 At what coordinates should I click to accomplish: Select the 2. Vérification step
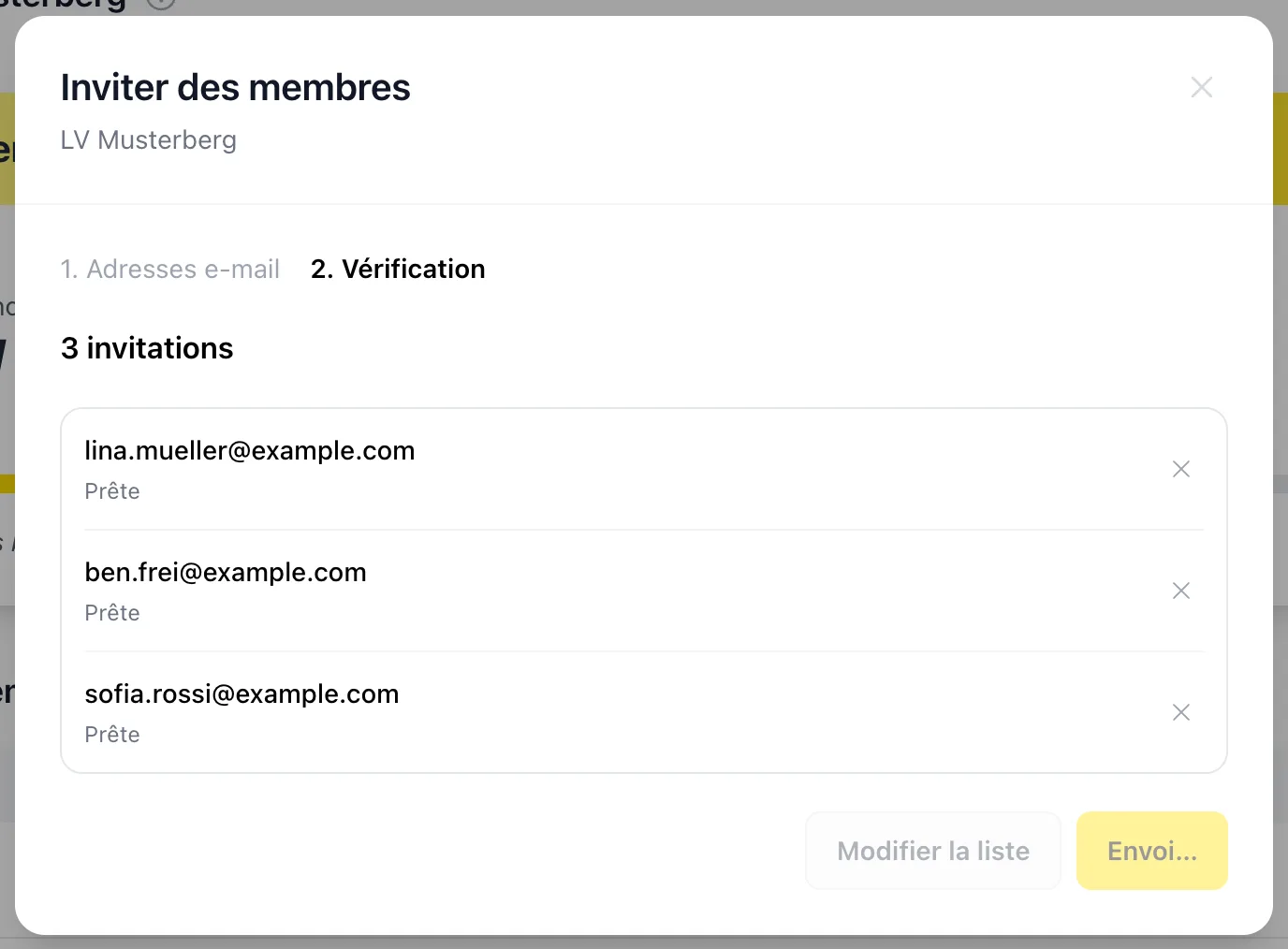[x=398, y=269]
